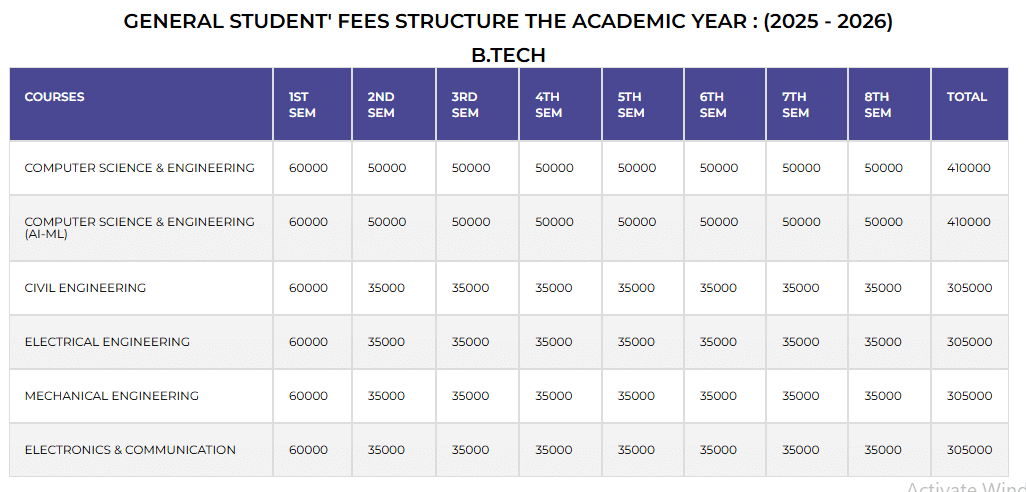This screenshot has height=492, width=1026.
Task: Click the 6TH SEM column header
Action: (x=712, y=105)
